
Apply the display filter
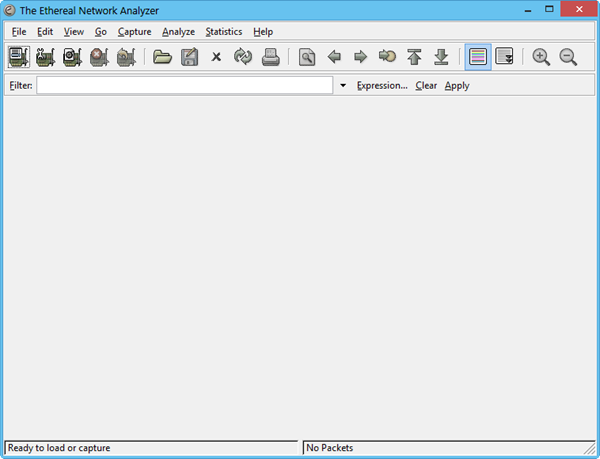pos(457,85)
